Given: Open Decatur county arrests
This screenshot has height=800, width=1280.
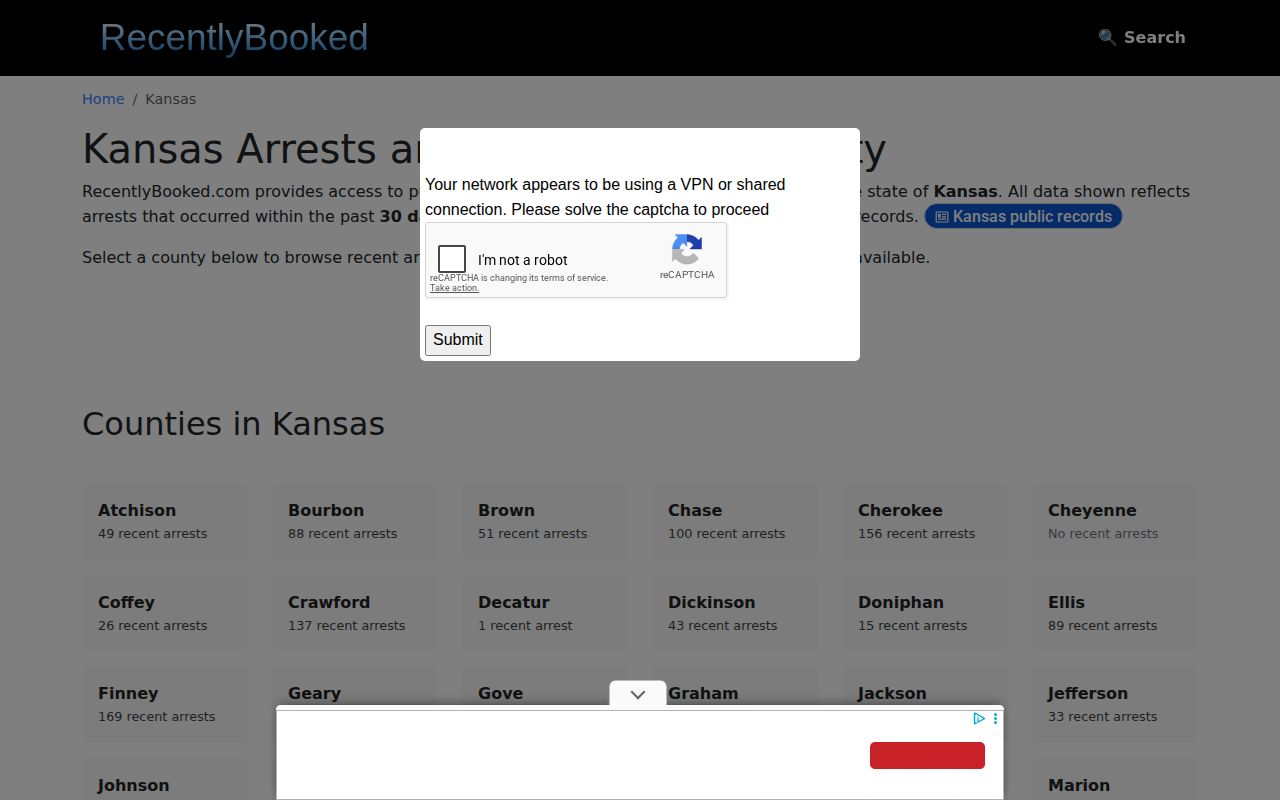Looking at the screenshot, I should 545,613.
